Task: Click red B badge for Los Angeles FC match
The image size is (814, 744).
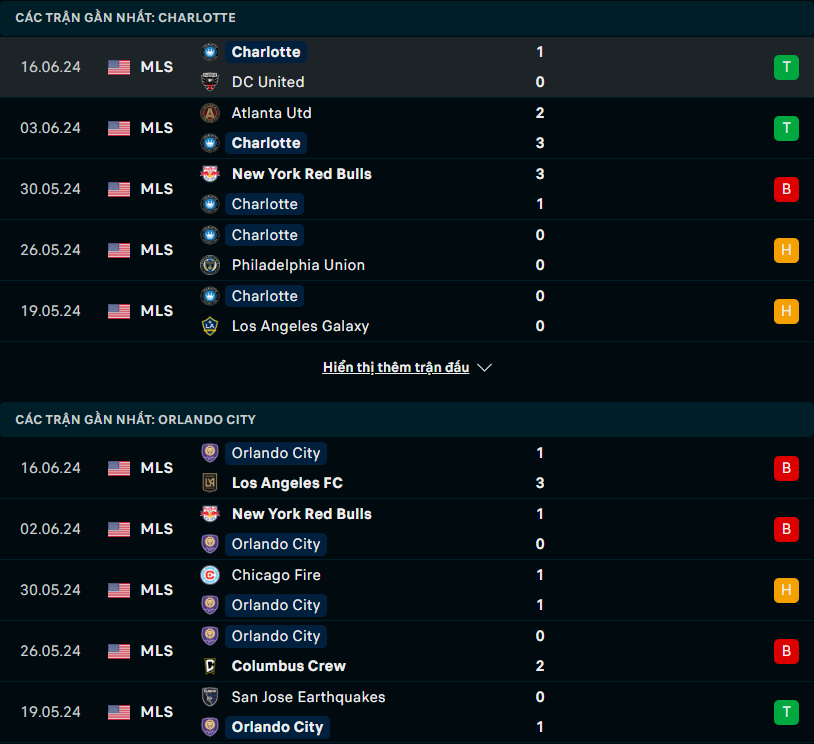Action: click(x=786, y=468)
